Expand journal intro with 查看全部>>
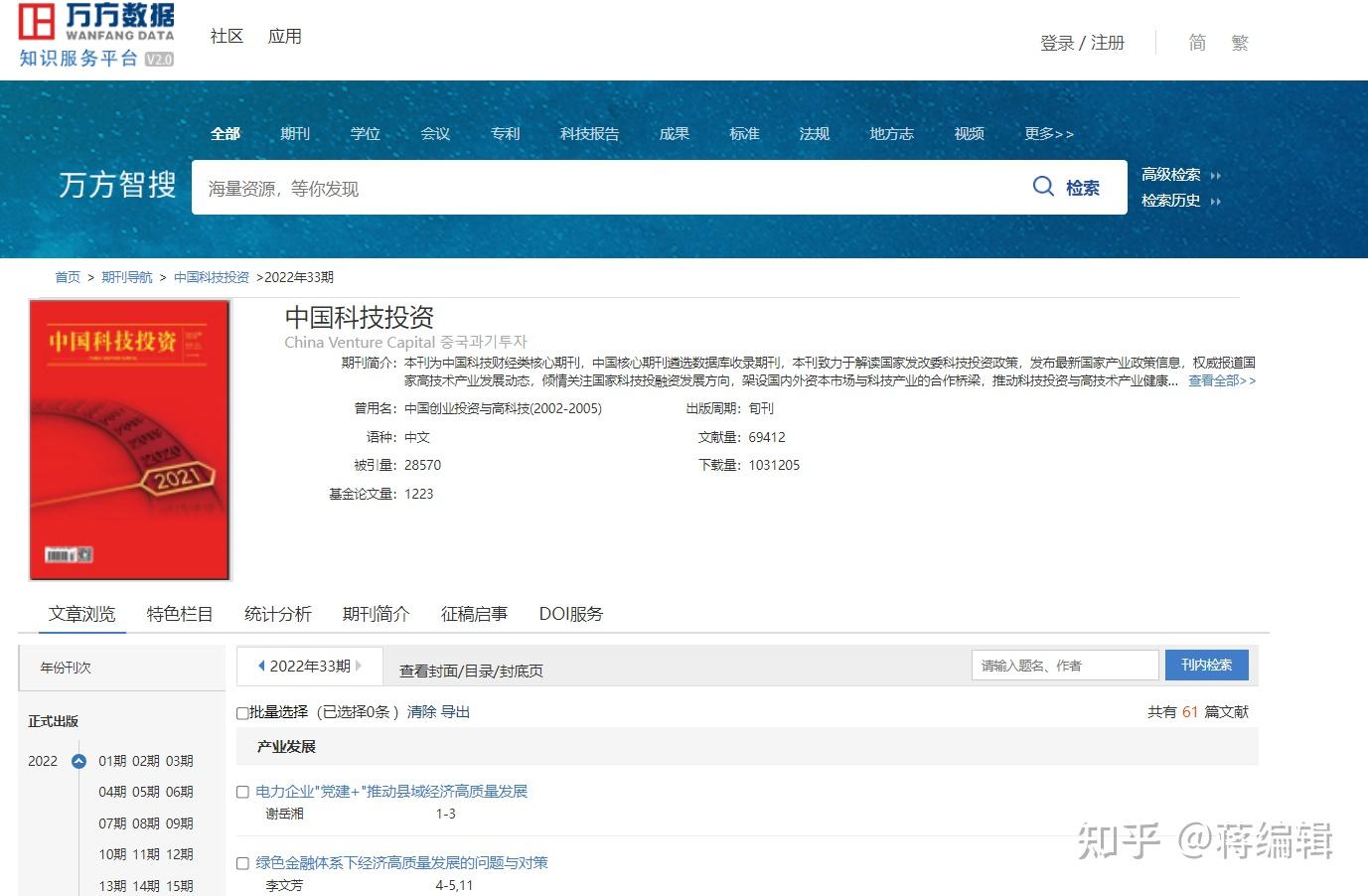This screenshot has width=1368, height=896. pos(1222,380)
